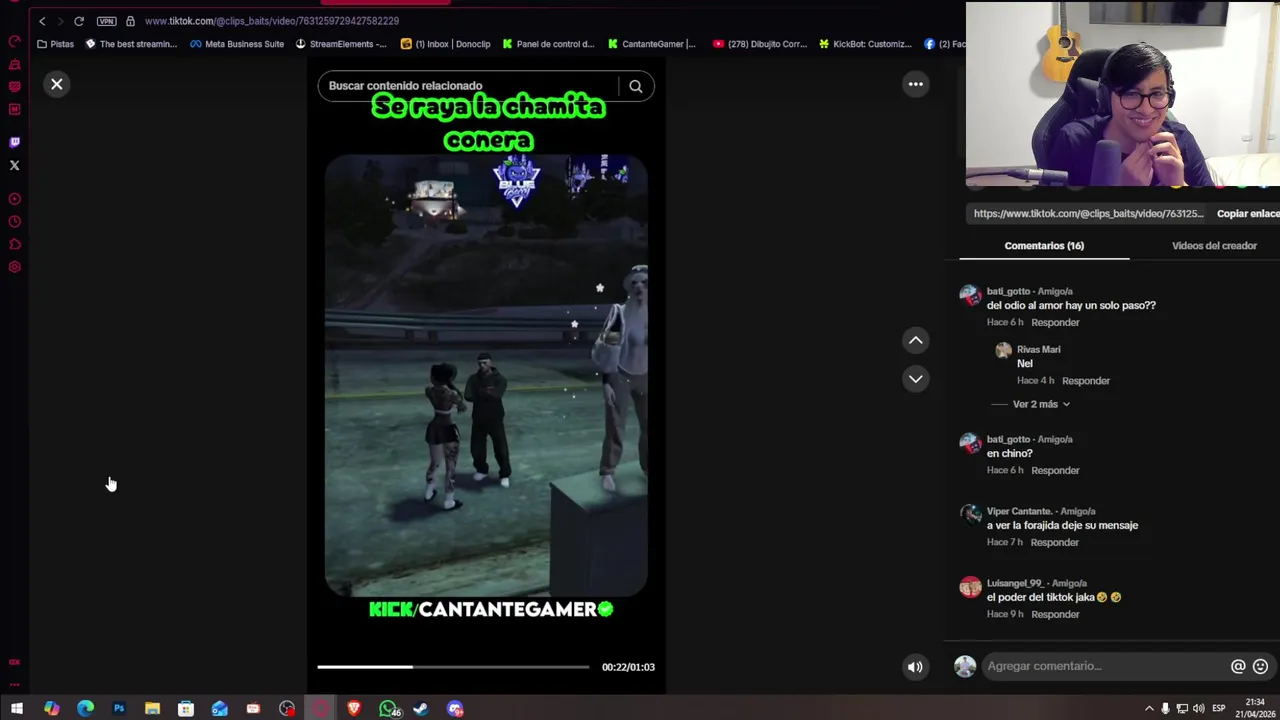
Task: Expand Ver 2 más replies
Action: (x=1041, y=404)
